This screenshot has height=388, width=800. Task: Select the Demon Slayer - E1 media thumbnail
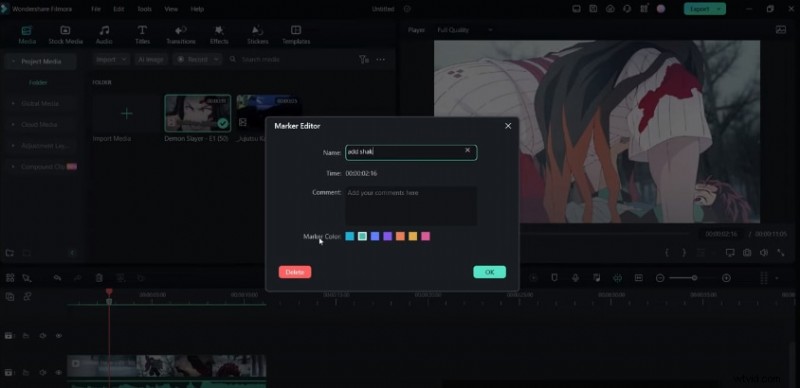(x=197, y=113)
